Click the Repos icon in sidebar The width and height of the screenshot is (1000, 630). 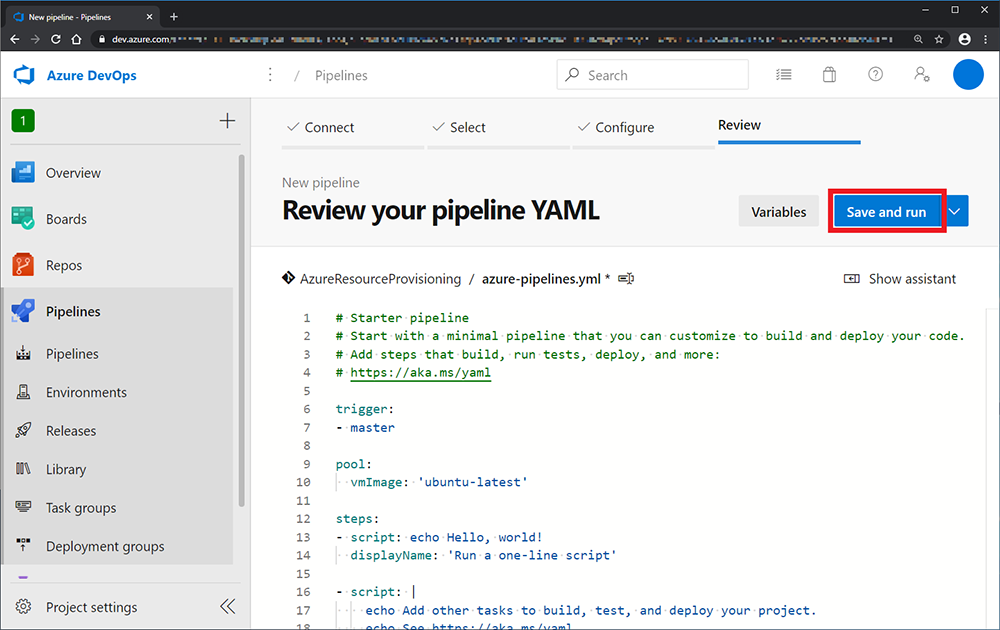pos(23,265)
